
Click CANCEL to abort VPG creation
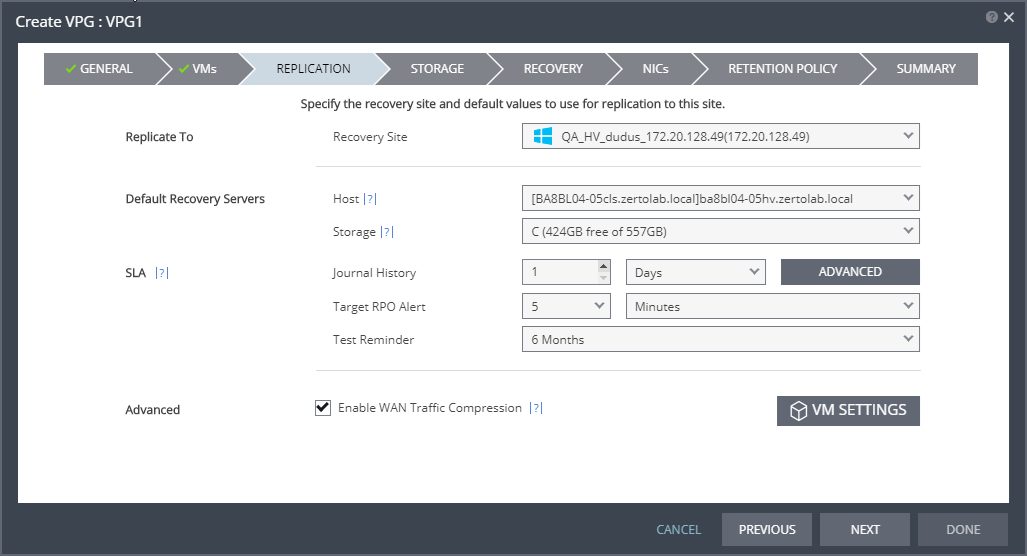click(679, 529)
